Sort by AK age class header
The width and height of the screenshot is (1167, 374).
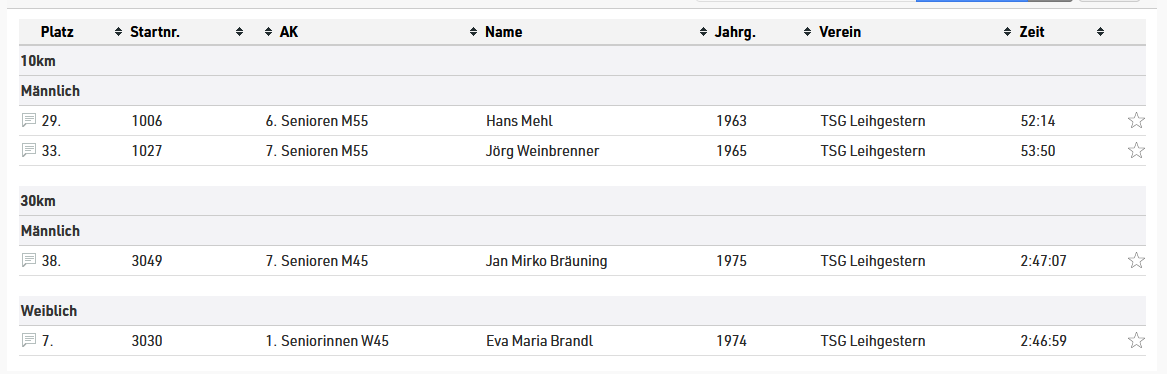click(x=289, y=32)
